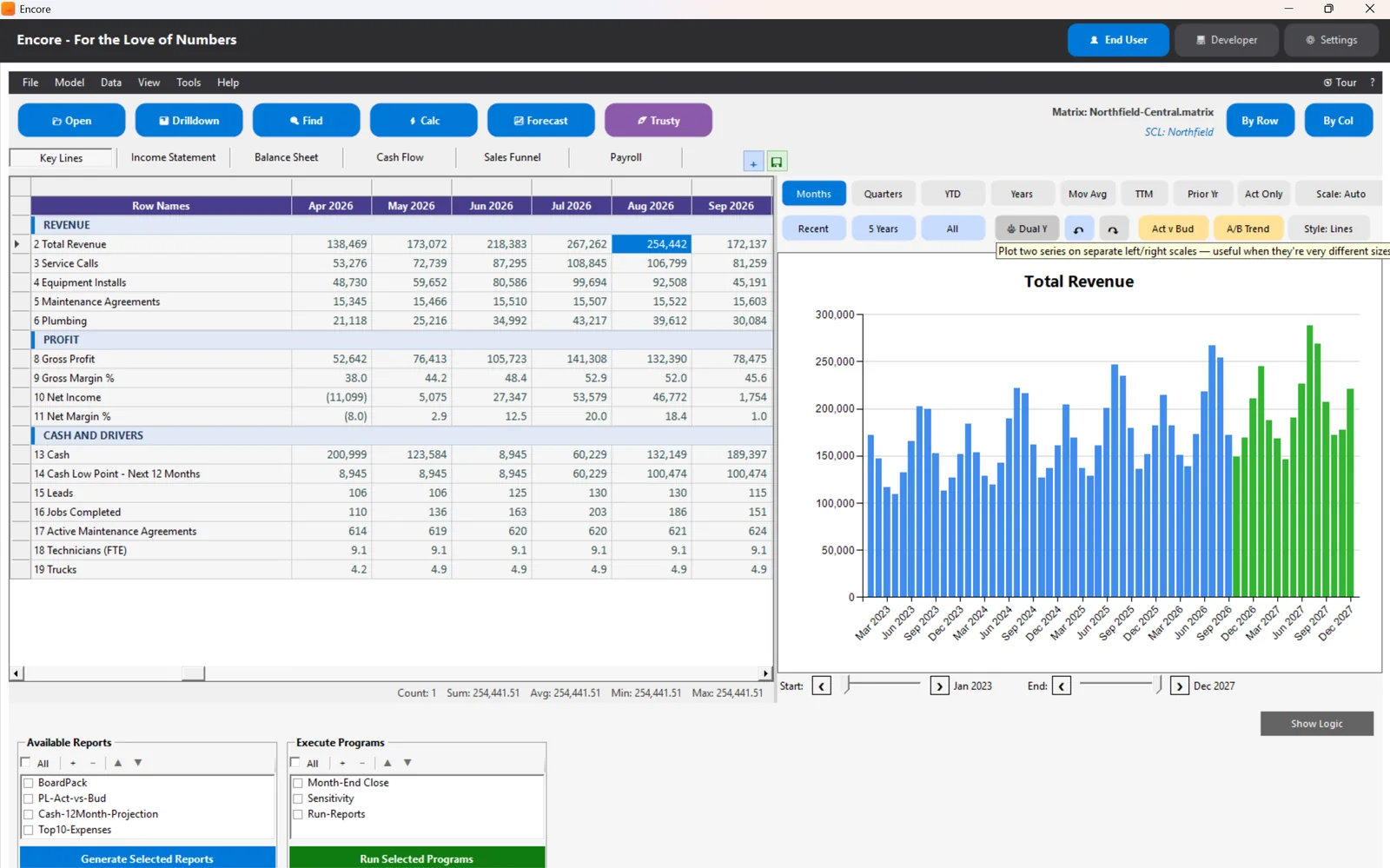Viewport: 1390px width, 868px height.
Task: Click the Drilldown button
Action: (189, 120)
